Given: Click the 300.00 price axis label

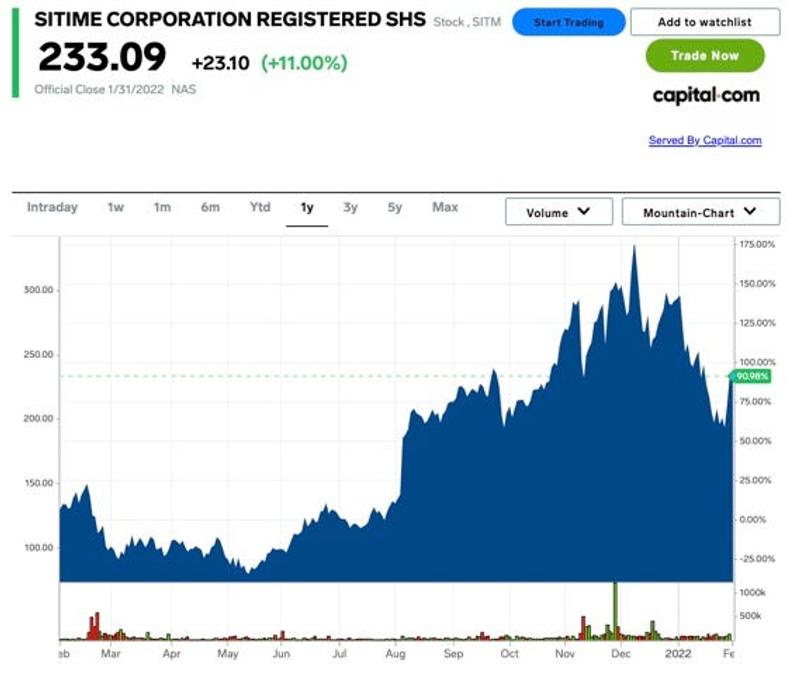Looking at the screenshot, I should (38, 290).
